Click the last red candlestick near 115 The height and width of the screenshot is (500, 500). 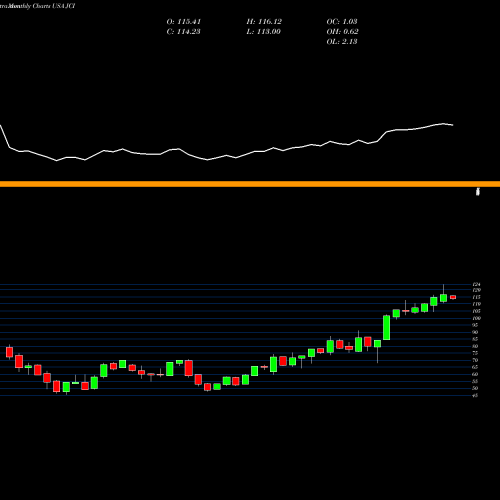pos(453,297)
